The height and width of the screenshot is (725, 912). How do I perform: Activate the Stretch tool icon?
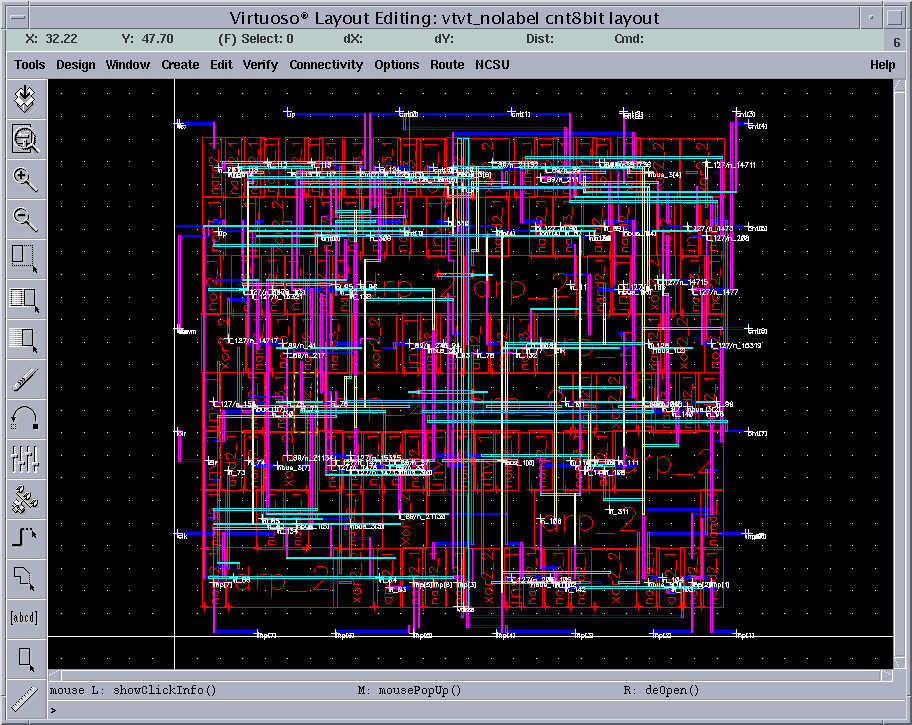pos(25,258)
